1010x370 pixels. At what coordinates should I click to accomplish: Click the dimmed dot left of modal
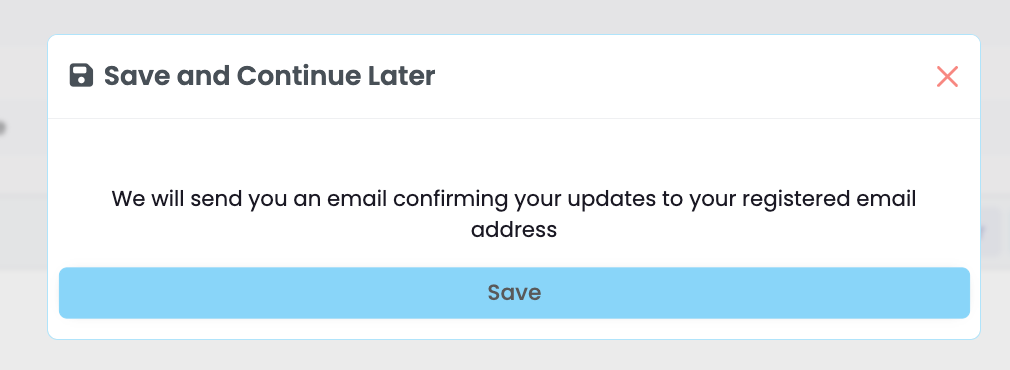click(x=2, y=128)
